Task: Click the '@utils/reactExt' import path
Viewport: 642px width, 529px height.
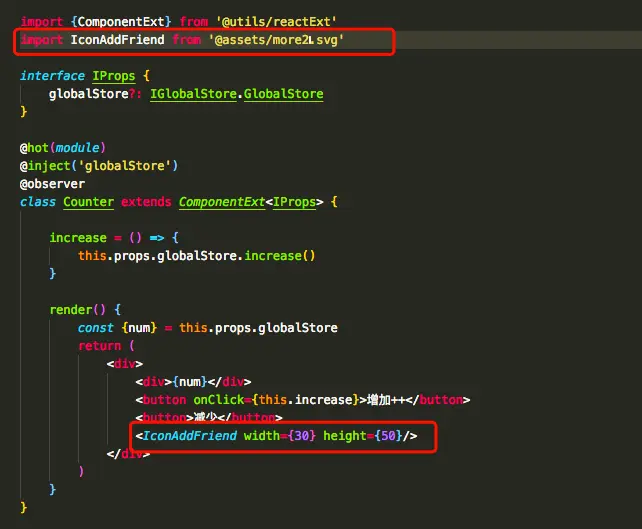Action: coord(276,22)
